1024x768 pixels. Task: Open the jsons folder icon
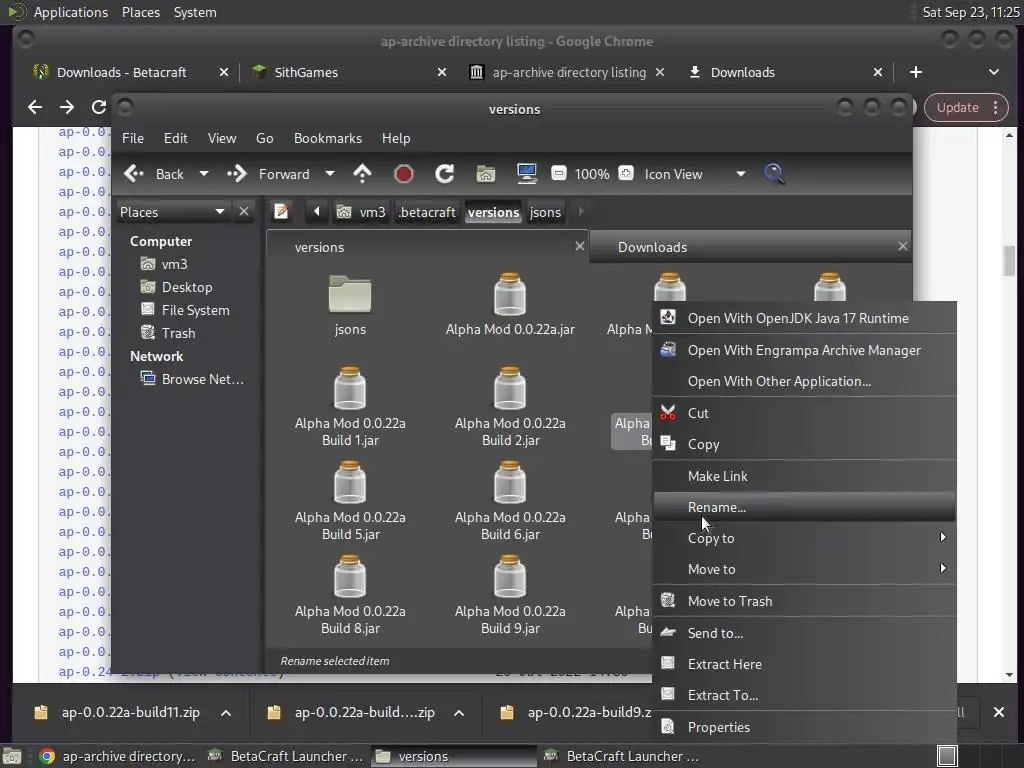pyautogui.click(x=350, y=294)
